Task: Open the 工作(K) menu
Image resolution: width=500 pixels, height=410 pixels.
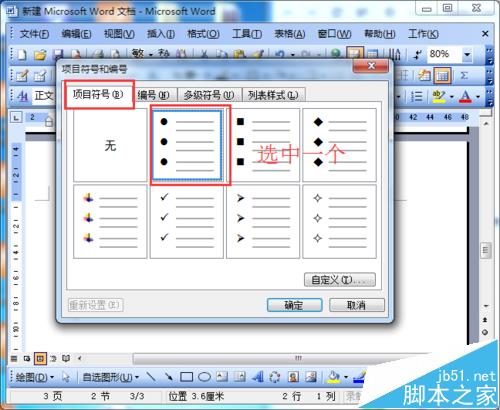Action: click(423, 34)
